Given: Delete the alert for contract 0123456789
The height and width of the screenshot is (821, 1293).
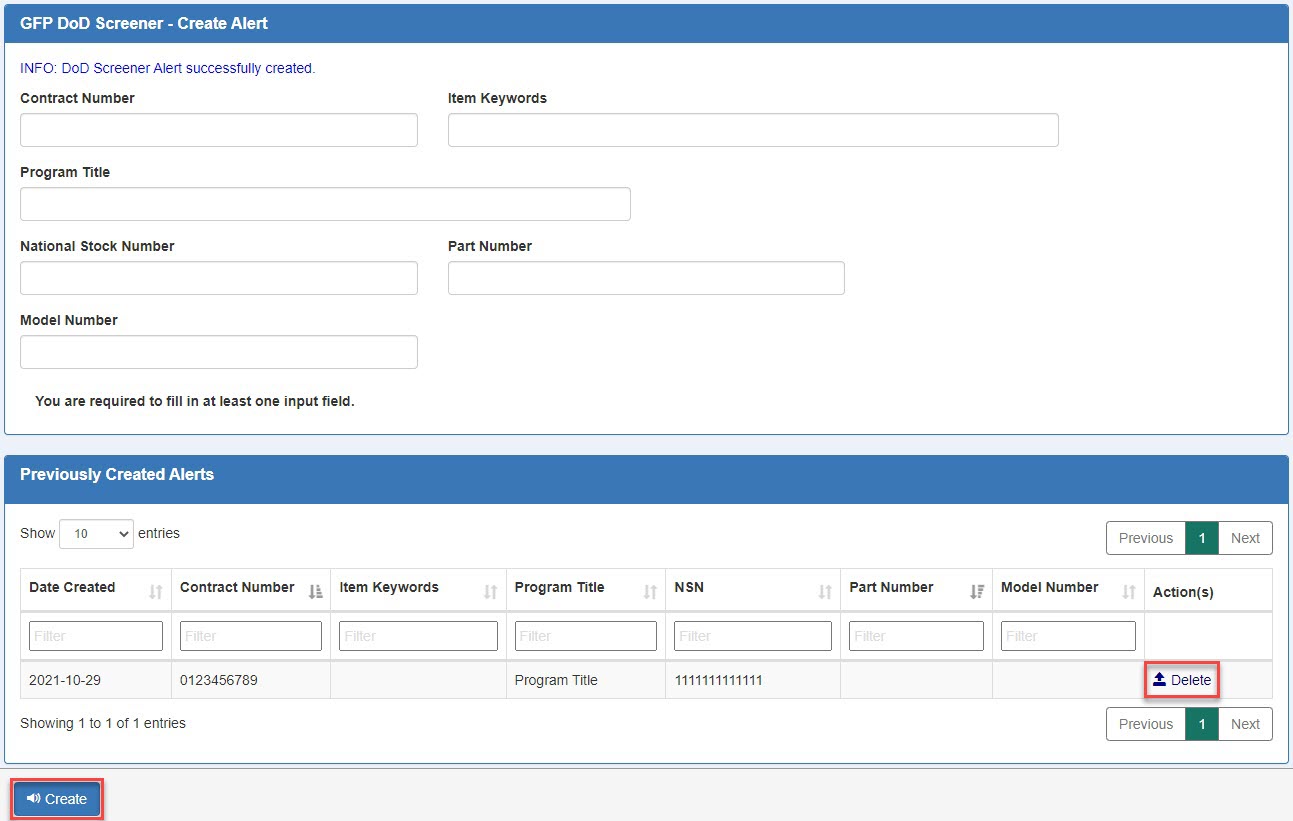Looking at the screenshot, I should coord(1181,680).
